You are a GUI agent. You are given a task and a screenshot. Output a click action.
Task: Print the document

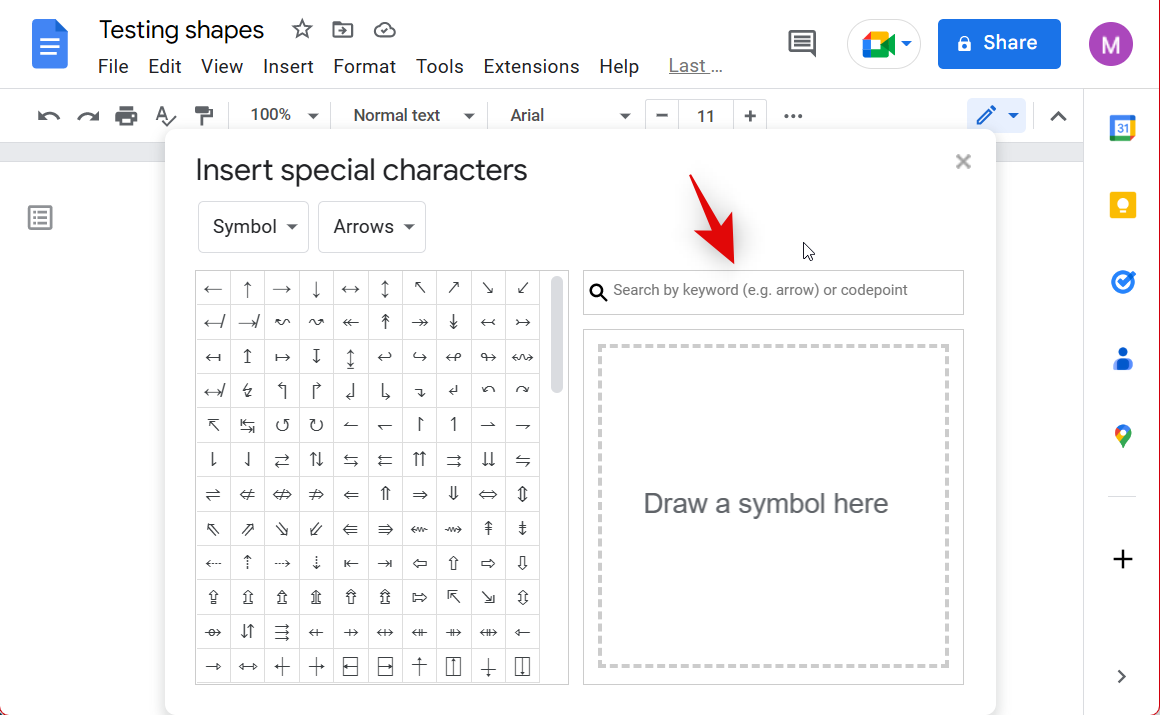(127, 115)
